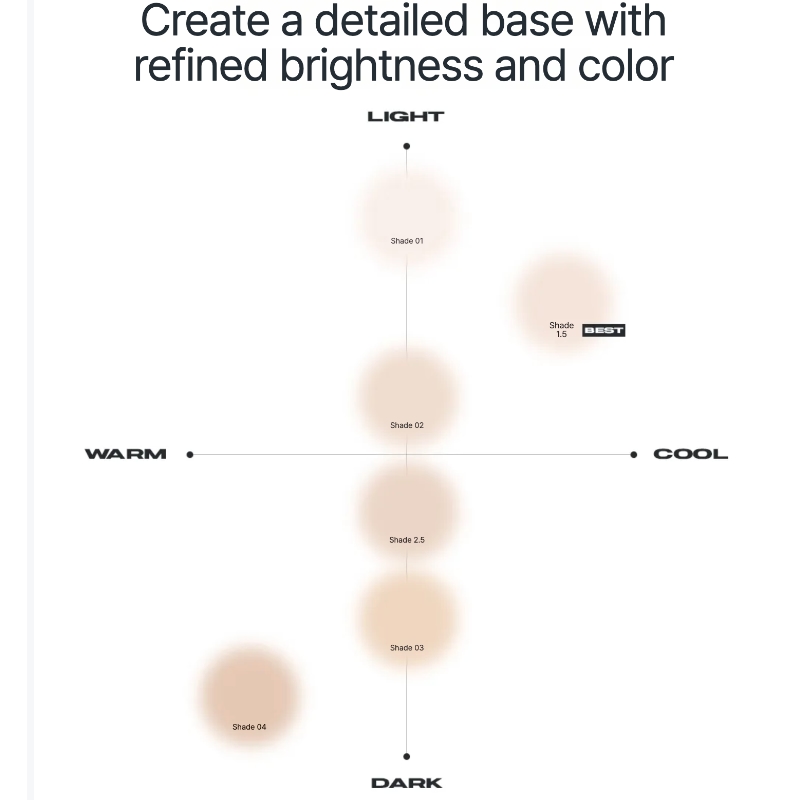Click the dot above the DARK label
Screen dimensions: 800x800
[x=406, y=756]
